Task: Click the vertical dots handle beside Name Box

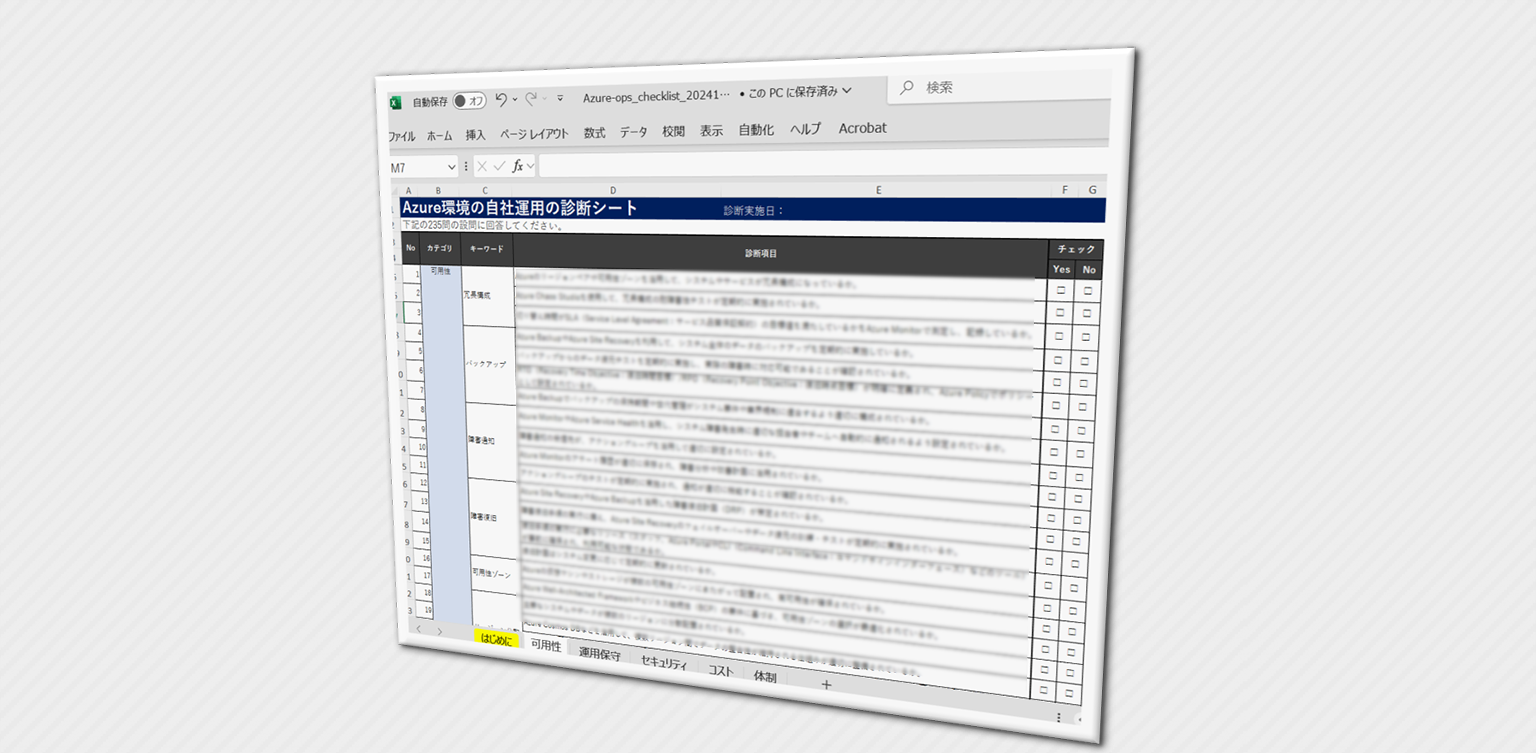Action: click(x=466, y=167)
